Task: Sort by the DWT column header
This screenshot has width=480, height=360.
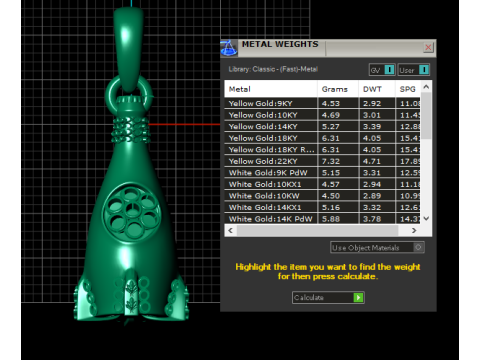Action: coord(377,89)
